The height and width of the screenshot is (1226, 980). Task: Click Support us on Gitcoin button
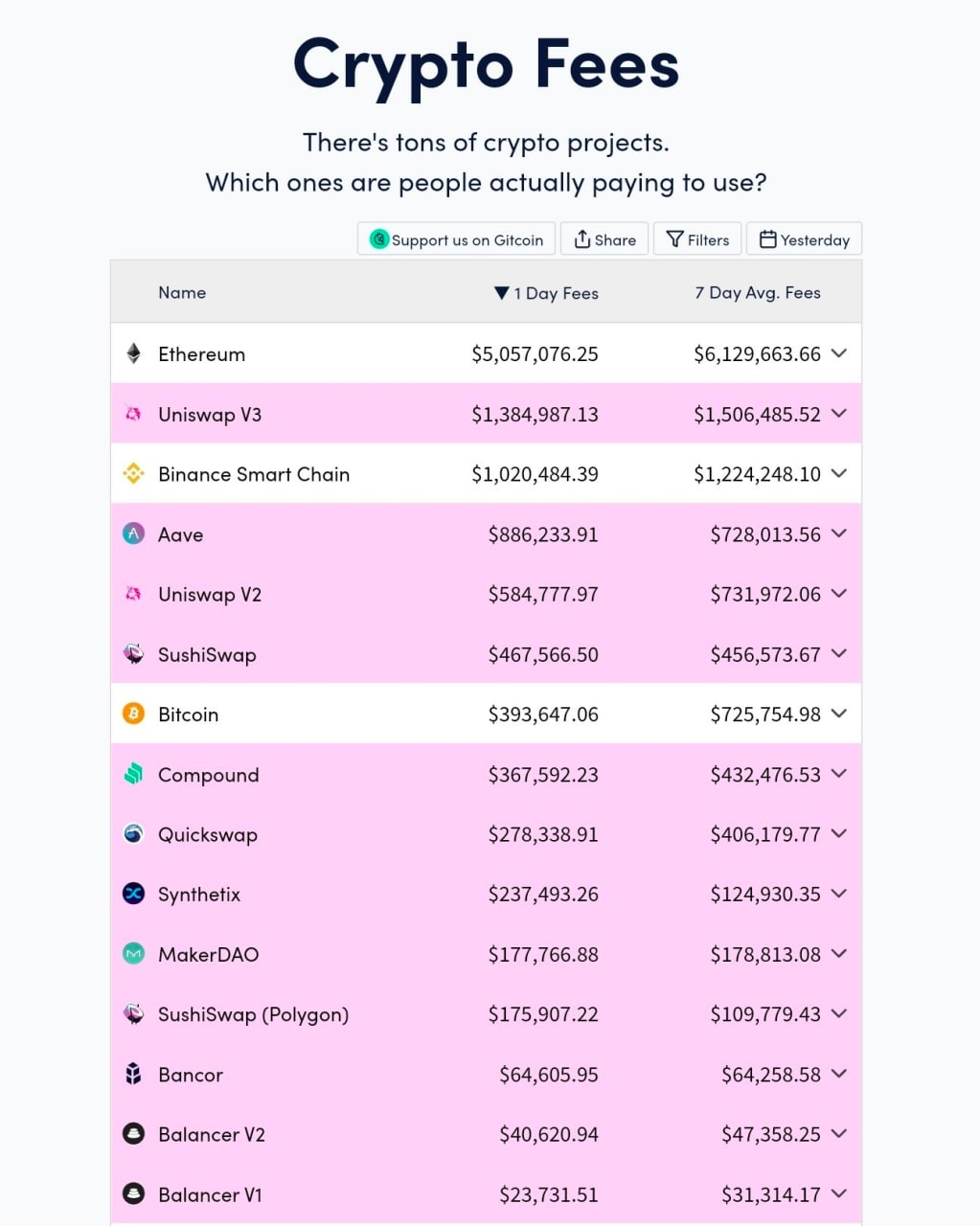coord(456,239)
